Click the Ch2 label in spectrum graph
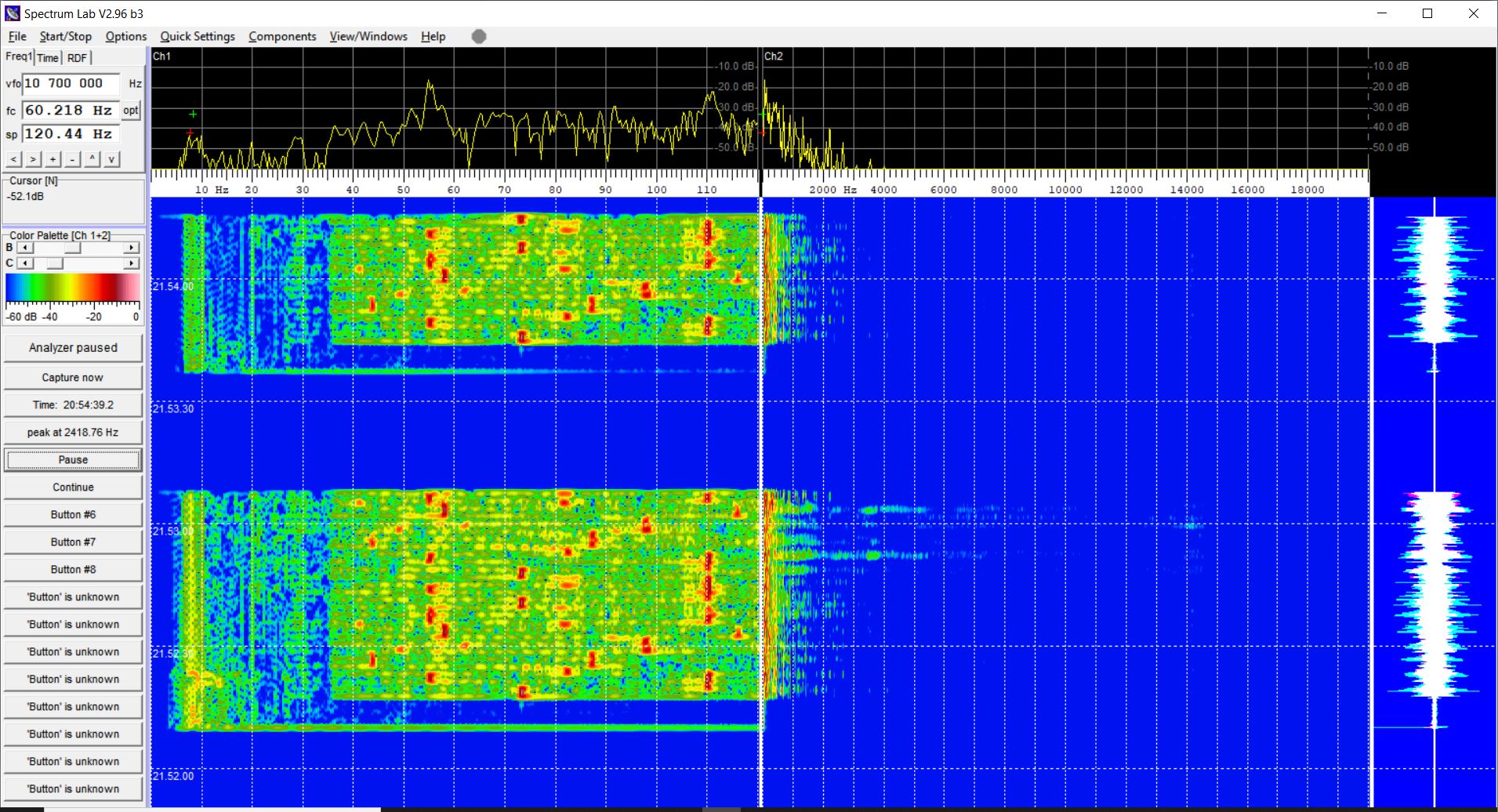 point(773,56)
